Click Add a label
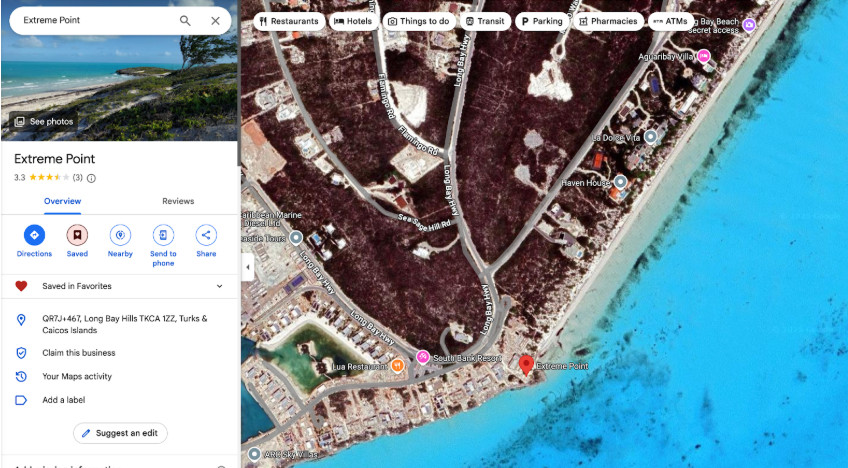The width and height of the screenshot is (848, 468). [64, 400]
